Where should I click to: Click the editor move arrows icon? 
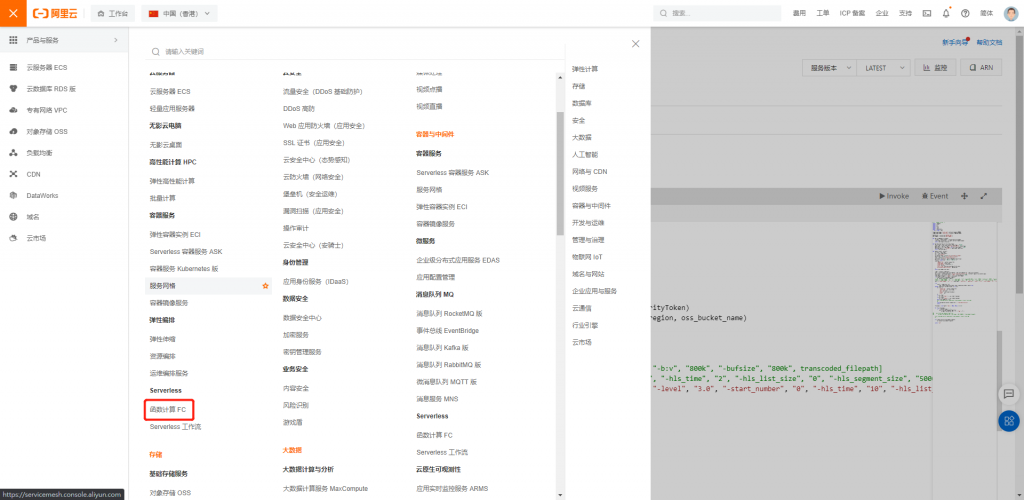tap(963, 196)
